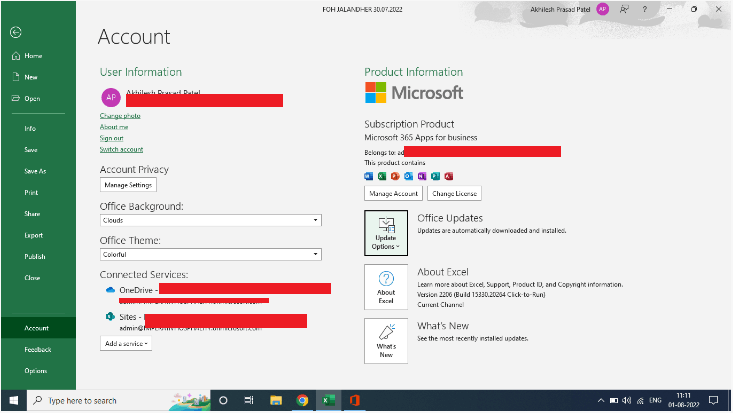The width and height of the screenshot is (733, 413).
Task: Click Manage Settings under Account Privacy
Action: pyautogui.click(x=128, y=185)
